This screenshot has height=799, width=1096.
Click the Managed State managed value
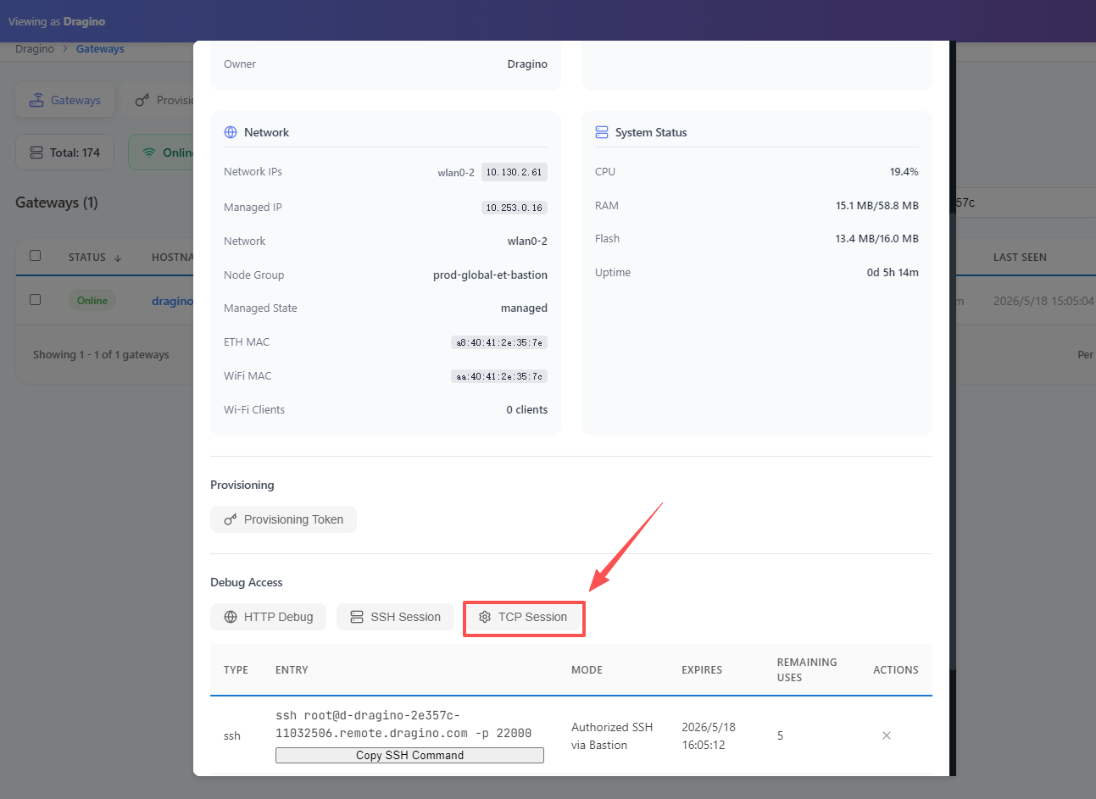524,308
